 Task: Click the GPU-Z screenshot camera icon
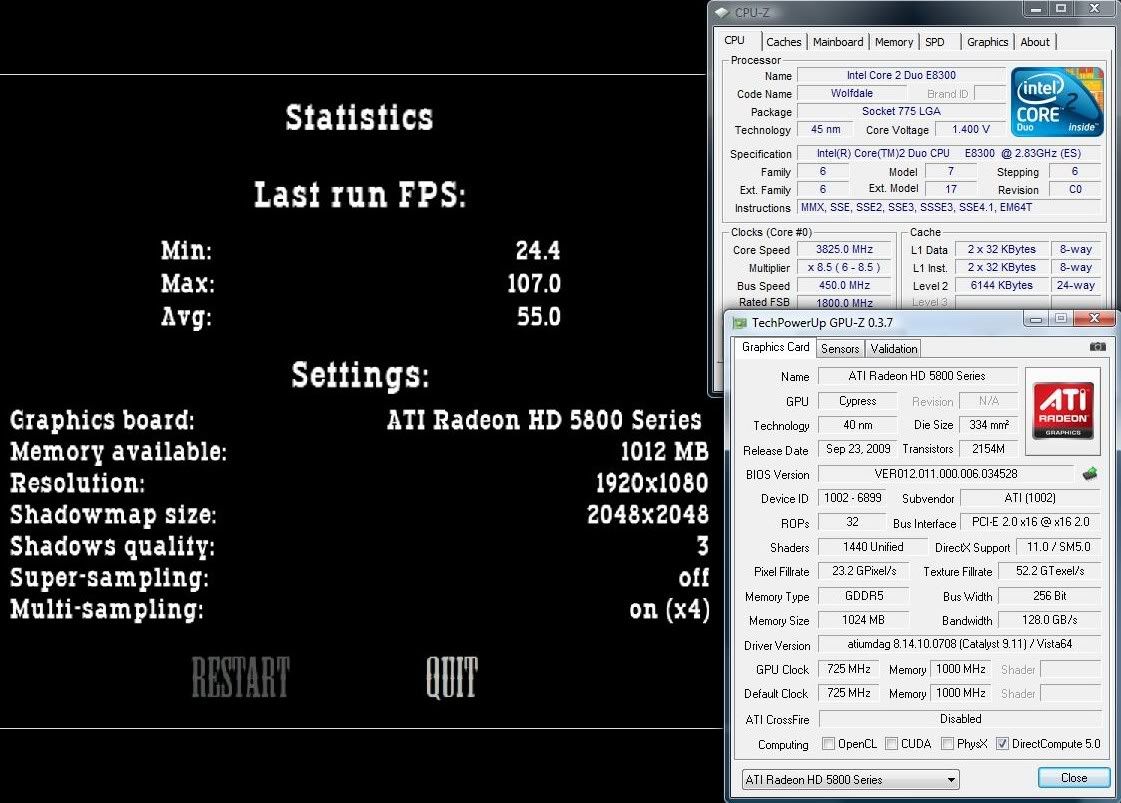click(x=1097, y=347)
